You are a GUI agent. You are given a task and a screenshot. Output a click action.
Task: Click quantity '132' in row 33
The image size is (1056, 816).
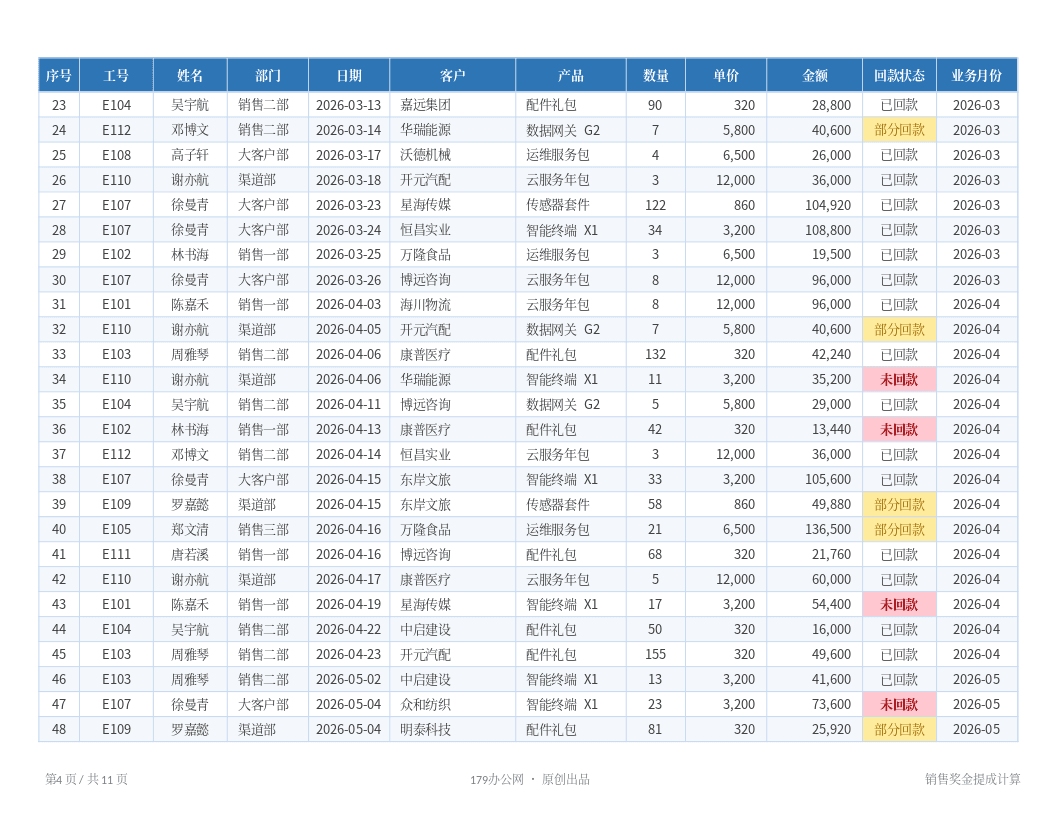coord(655,355)
